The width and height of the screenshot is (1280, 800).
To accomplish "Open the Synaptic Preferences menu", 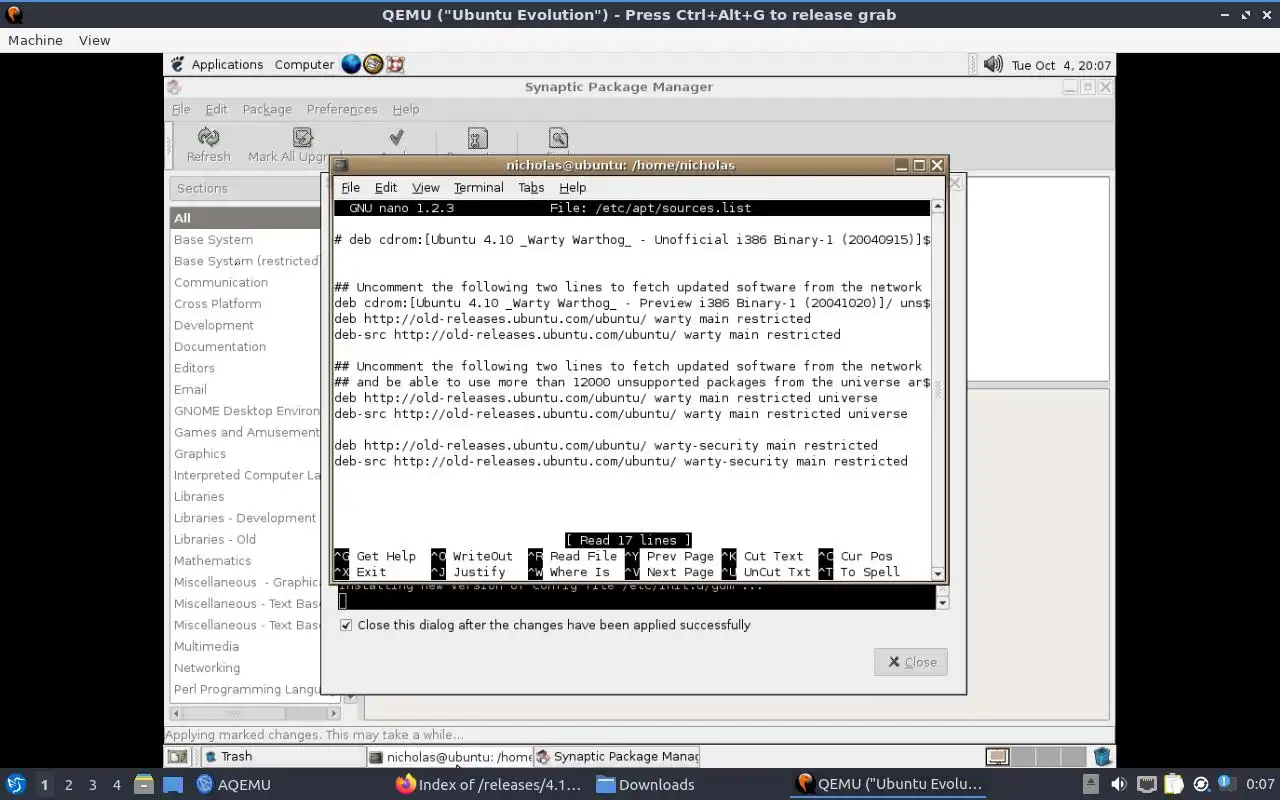I will click(342, 109).
